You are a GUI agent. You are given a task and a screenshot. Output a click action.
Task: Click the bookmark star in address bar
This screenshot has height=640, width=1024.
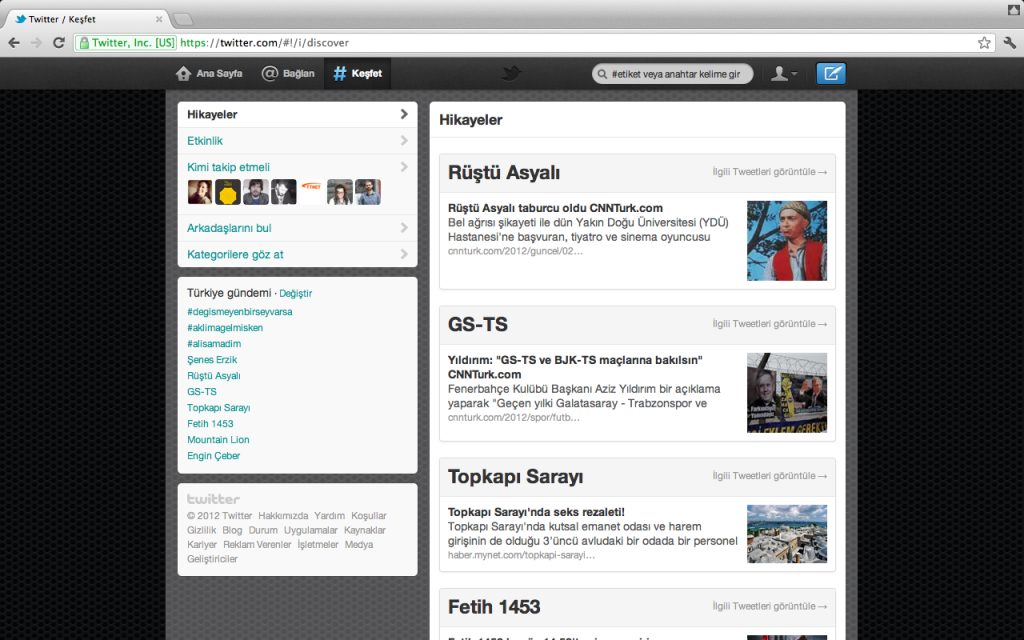pyautogui.click(x=984, y=43)
